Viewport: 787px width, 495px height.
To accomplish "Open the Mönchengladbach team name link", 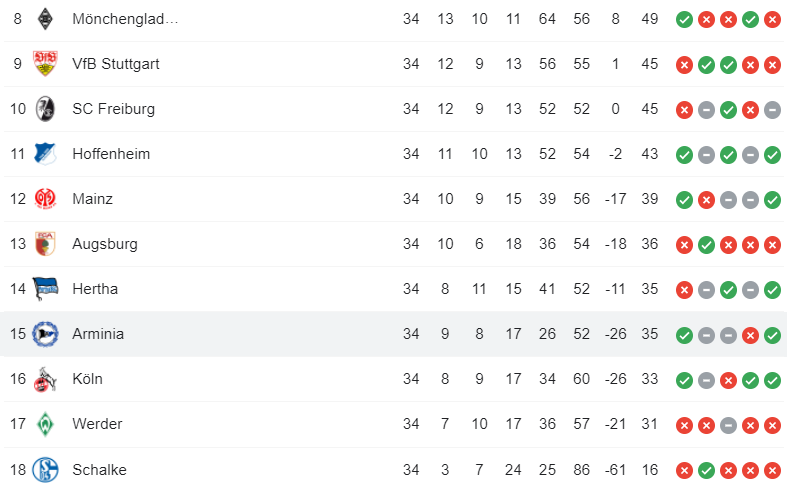I will coord(125,19).
